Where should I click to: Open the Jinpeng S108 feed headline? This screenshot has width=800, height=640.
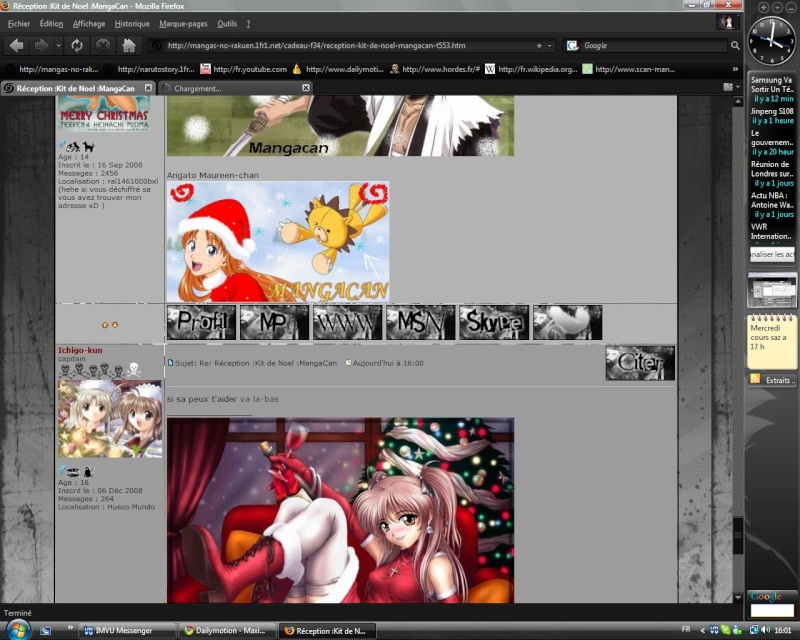pos(772,111)
